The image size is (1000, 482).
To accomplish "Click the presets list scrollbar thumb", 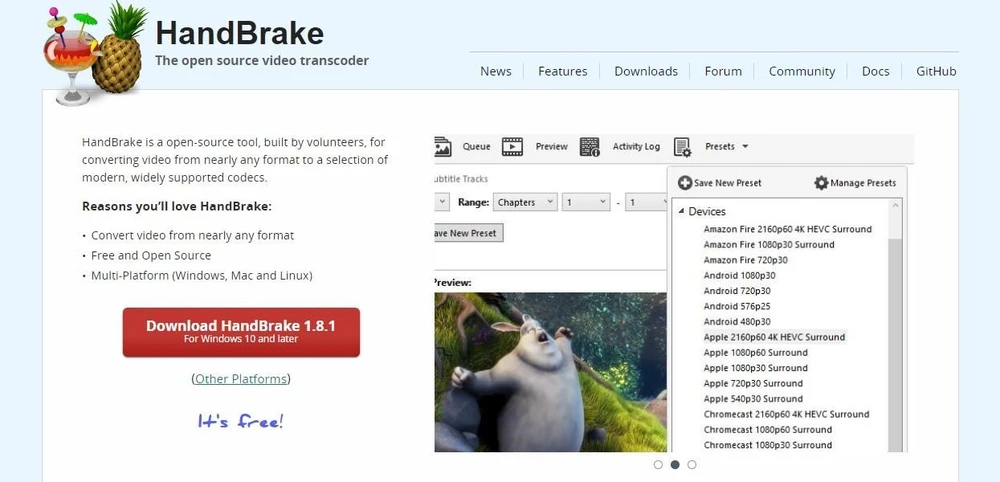I will (x=895, y=344).
